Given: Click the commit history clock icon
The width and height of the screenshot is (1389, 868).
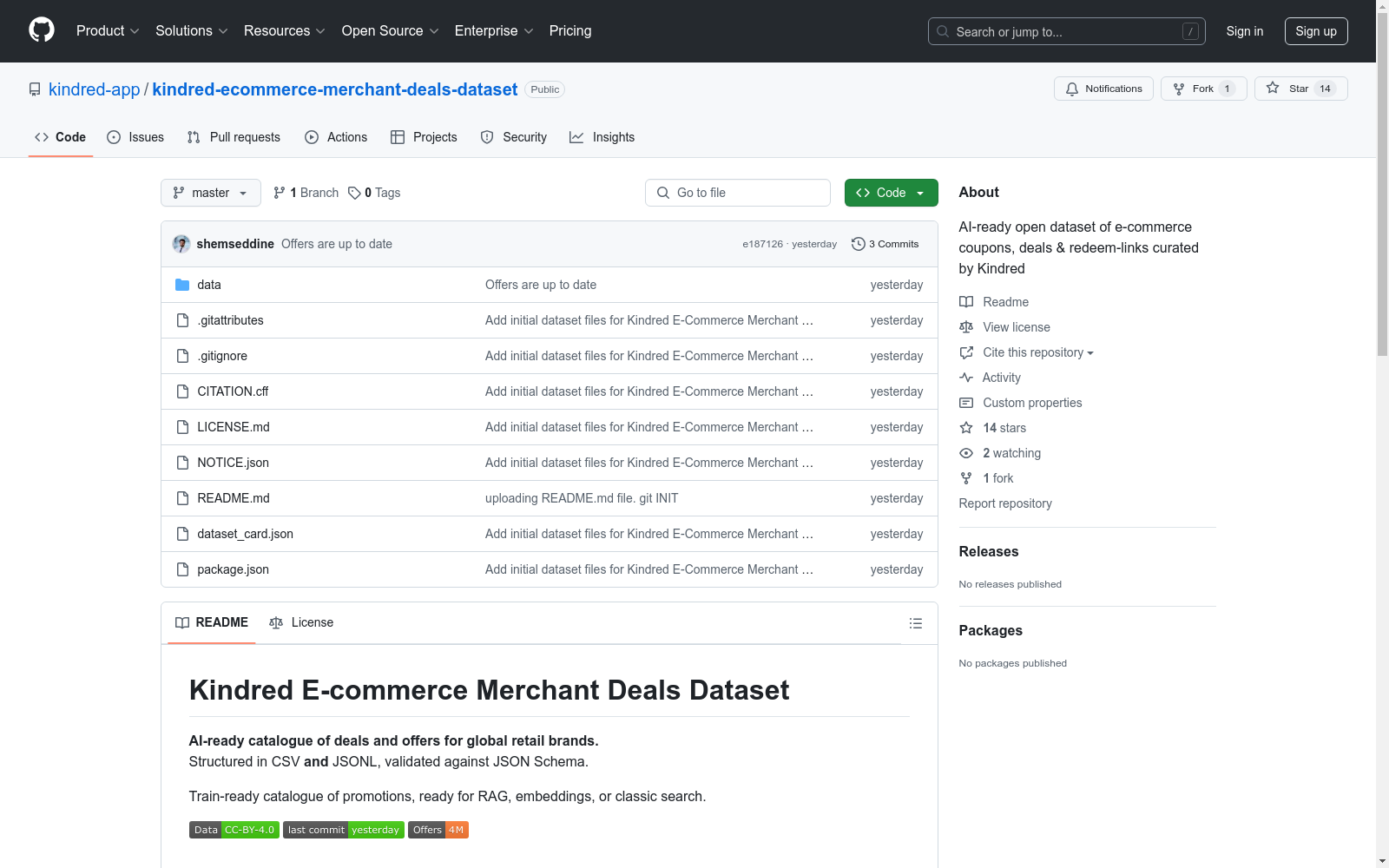Looking at the screenshot, I should click(x=859, y=244).
